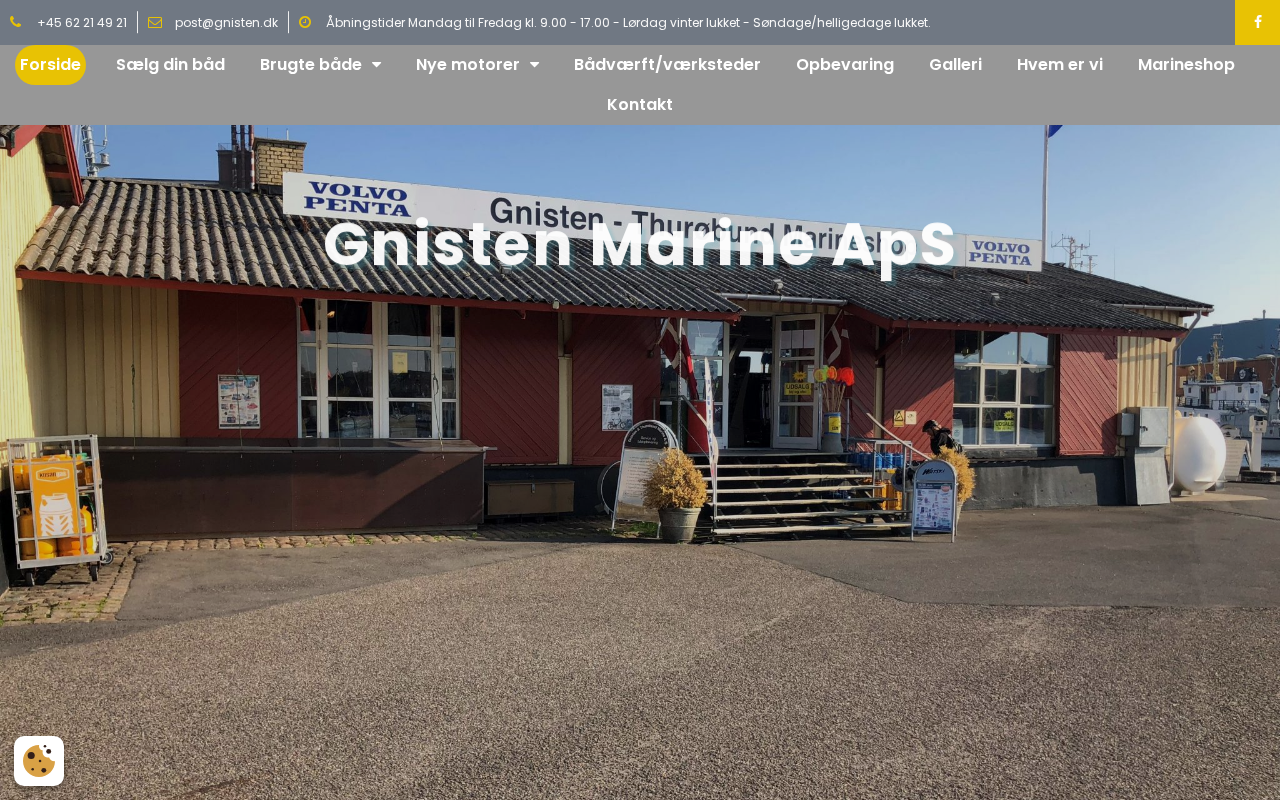Navigate to Opbevaring
Viewport: 1280px width, 800px height.
tap(845, 65)
